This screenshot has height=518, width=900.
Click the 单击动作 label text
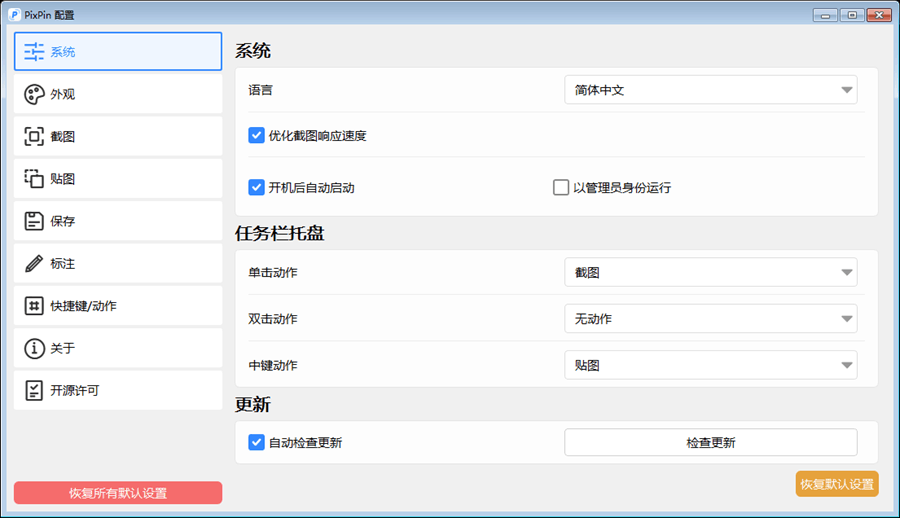pos(273,272)
